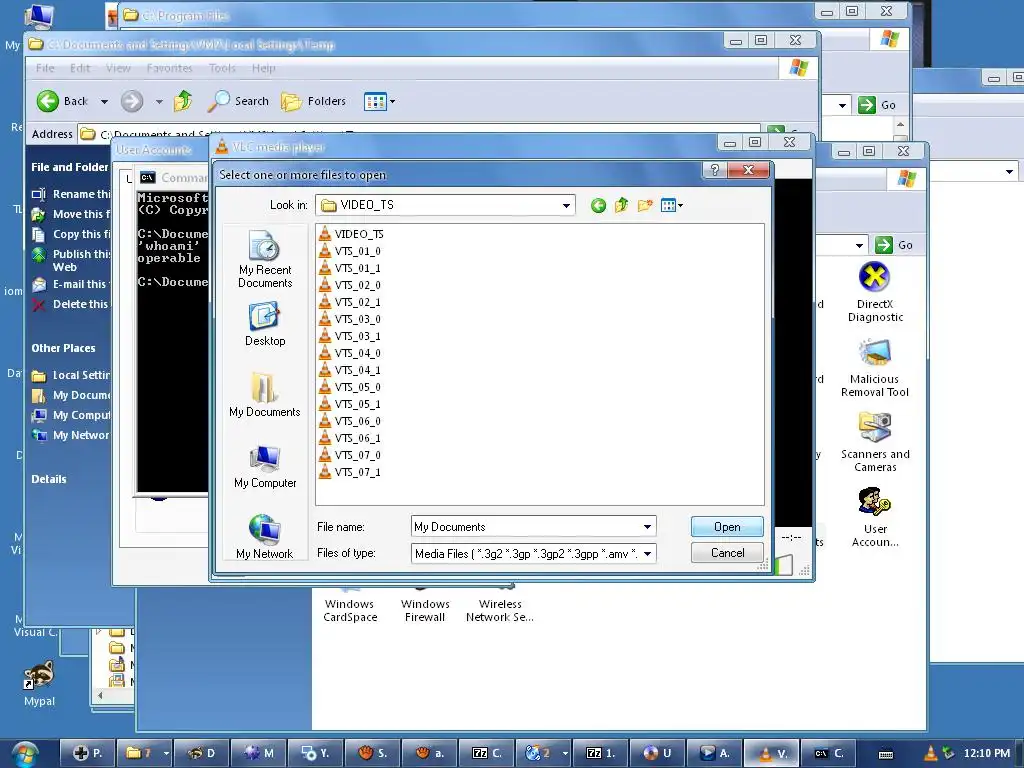Select Desktop in the file dialog sidebar
This screenshot has height=768, width=1024.
click(x=264, y=324)
